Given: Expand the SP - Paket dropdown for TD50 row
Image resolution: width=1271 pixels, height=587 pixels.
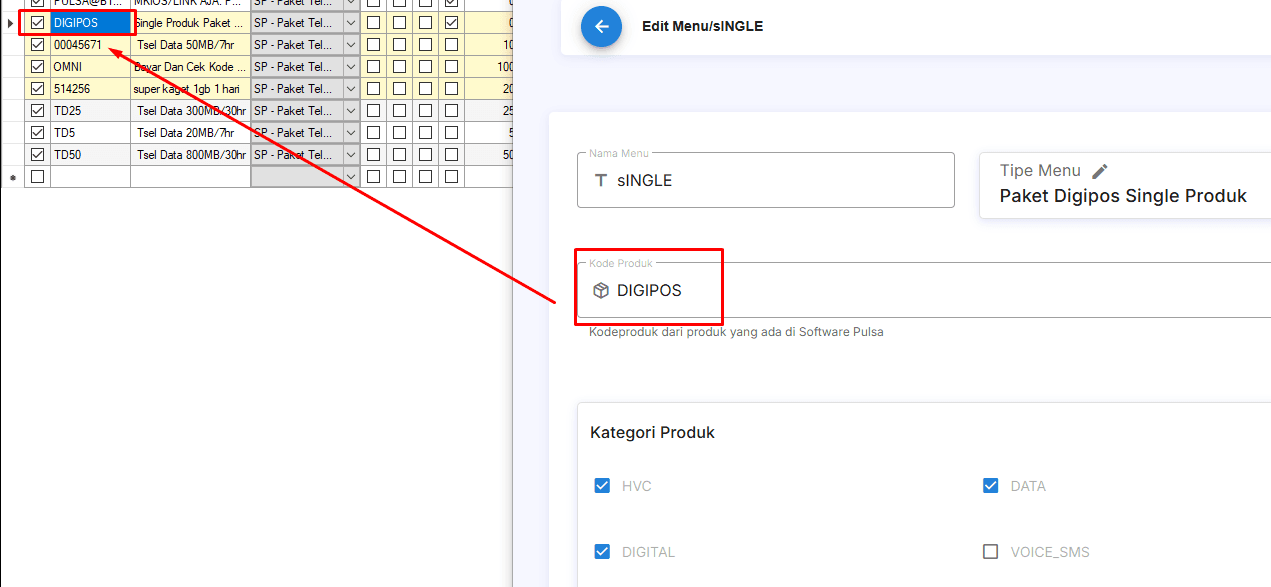Looking at the screenshot, I should [x=350, y=155].
